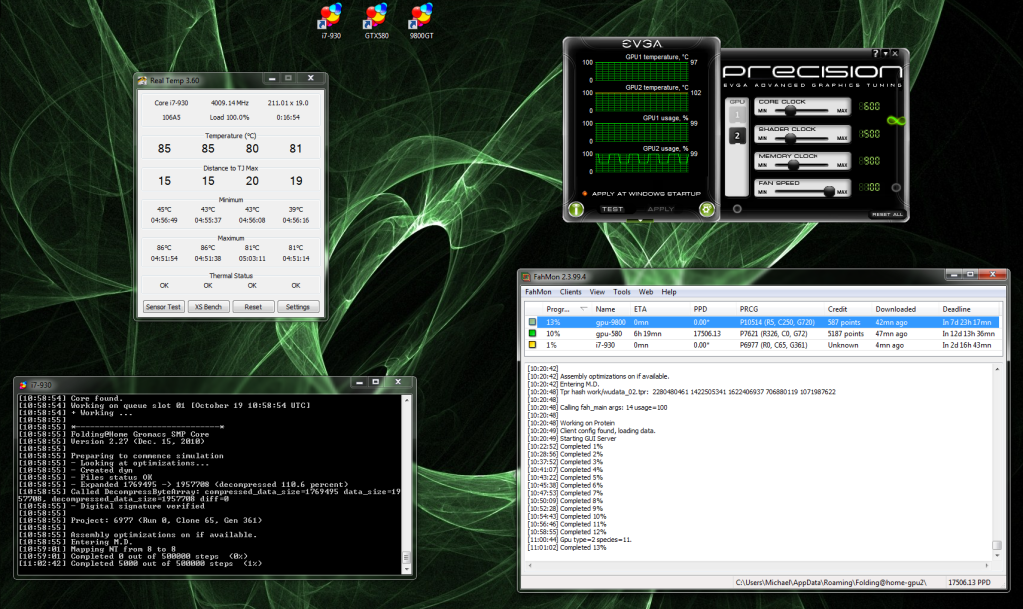Minimize the Real Temp window

coord(272,78)
